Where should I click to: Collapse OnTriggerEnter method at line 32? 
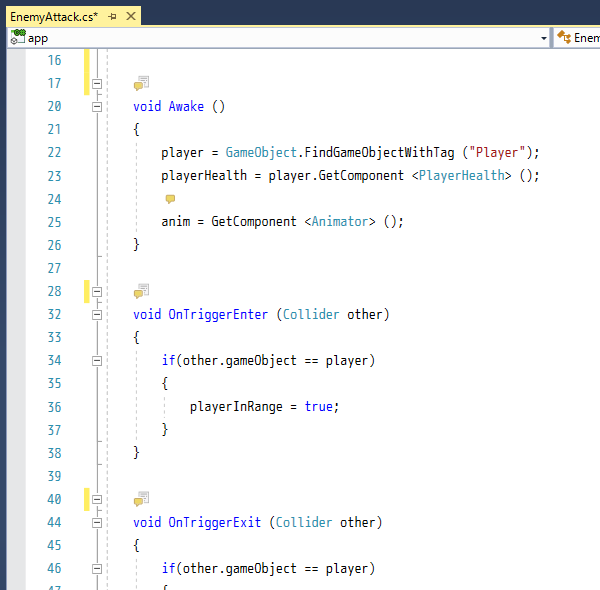point(97,315)
